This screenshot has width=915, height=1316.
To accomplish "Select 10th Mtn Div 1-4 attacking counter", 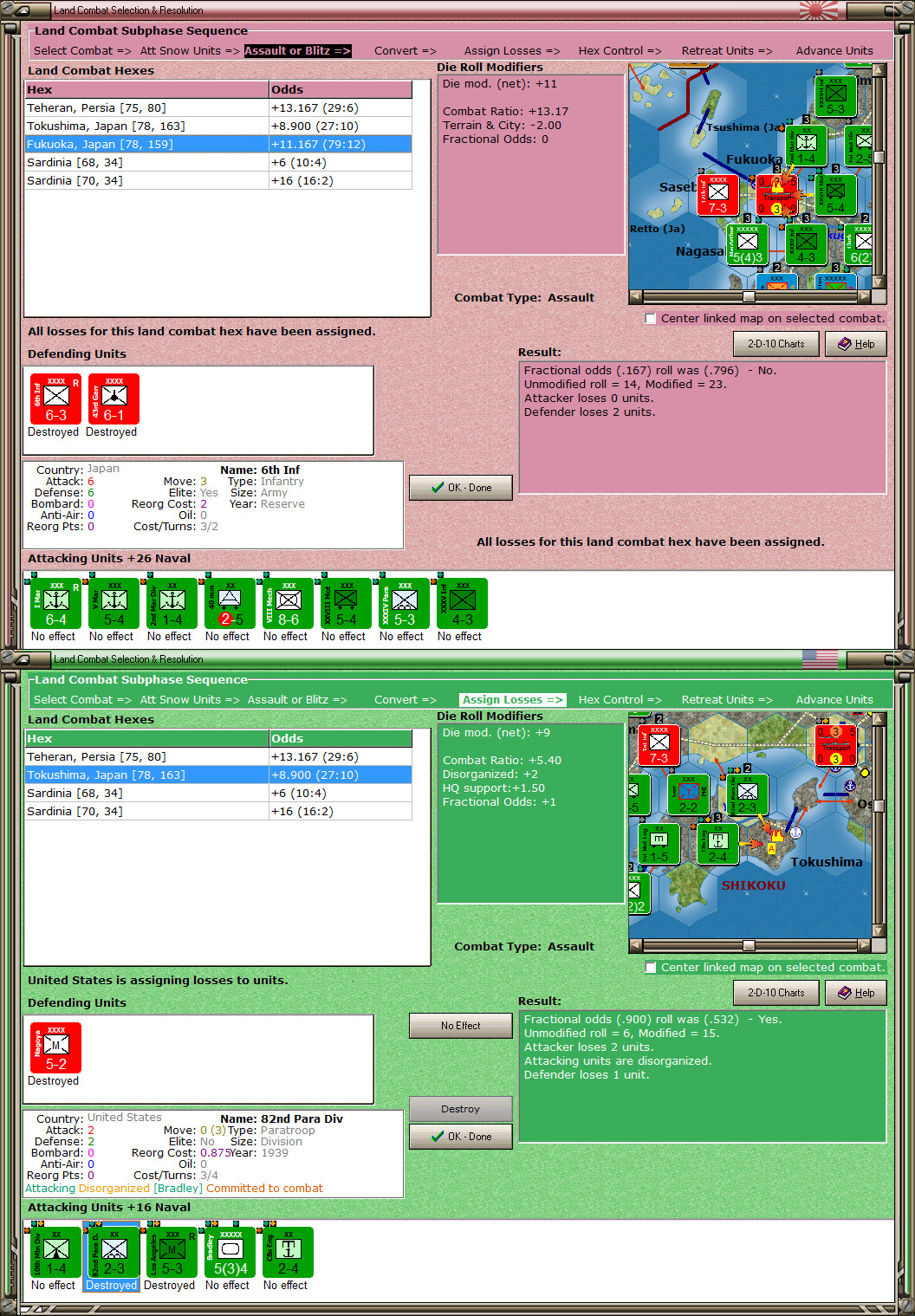I will 55,1252.
